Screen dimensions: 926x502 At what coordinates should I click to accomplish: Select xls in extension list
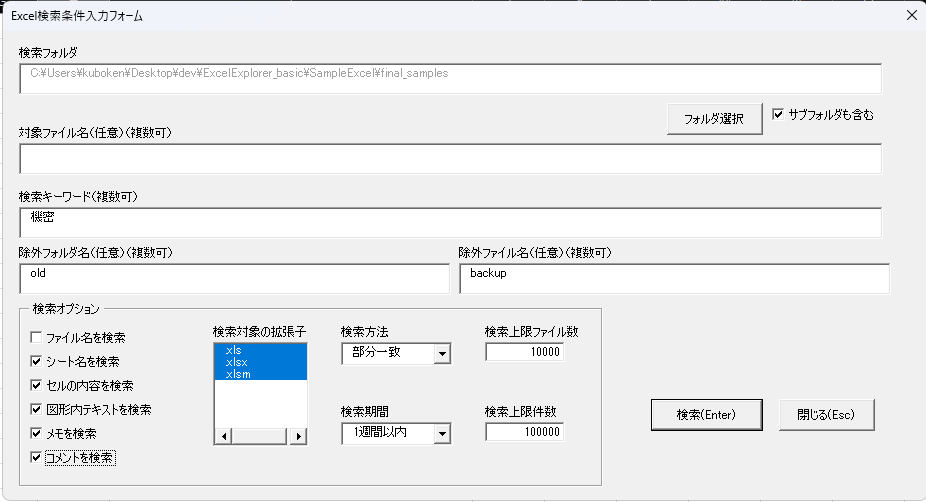(x=260, y=350)
